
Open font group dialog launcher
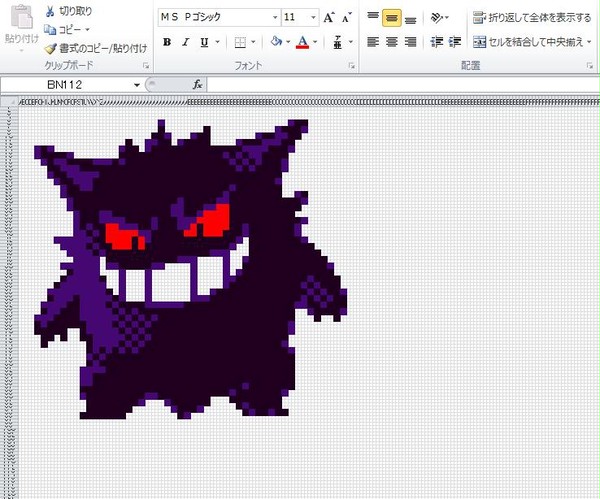352,66
